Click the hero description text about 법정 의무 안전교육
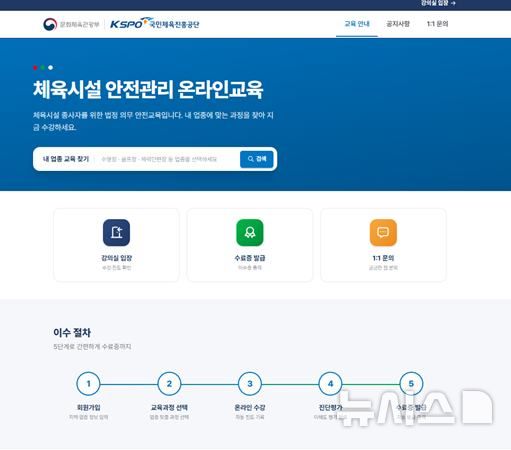 coord(153,121)
